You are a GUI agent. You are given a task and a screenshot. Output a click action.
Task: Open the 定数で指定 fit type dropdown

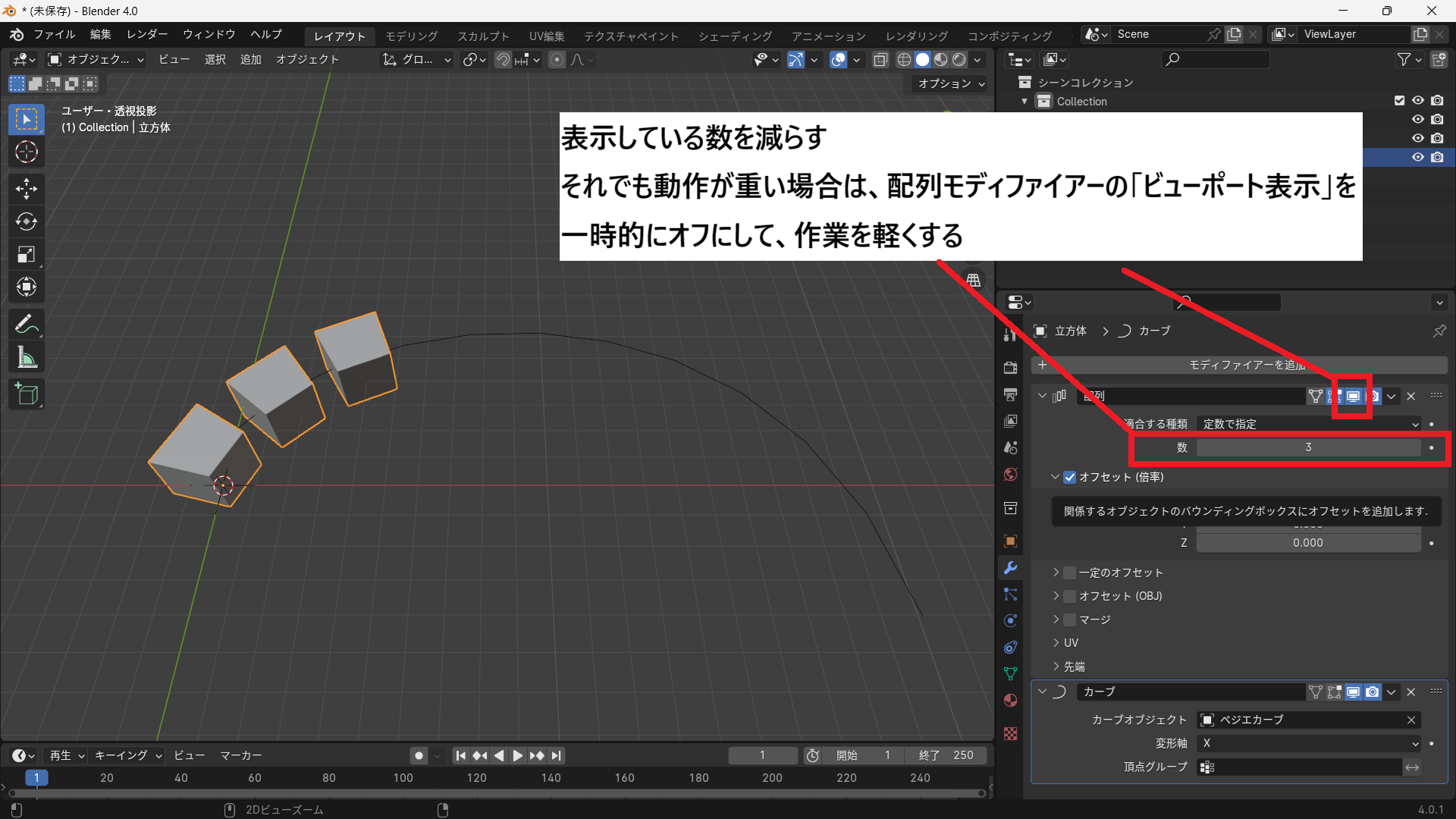pyautogui.click(x=1309, y=424)
